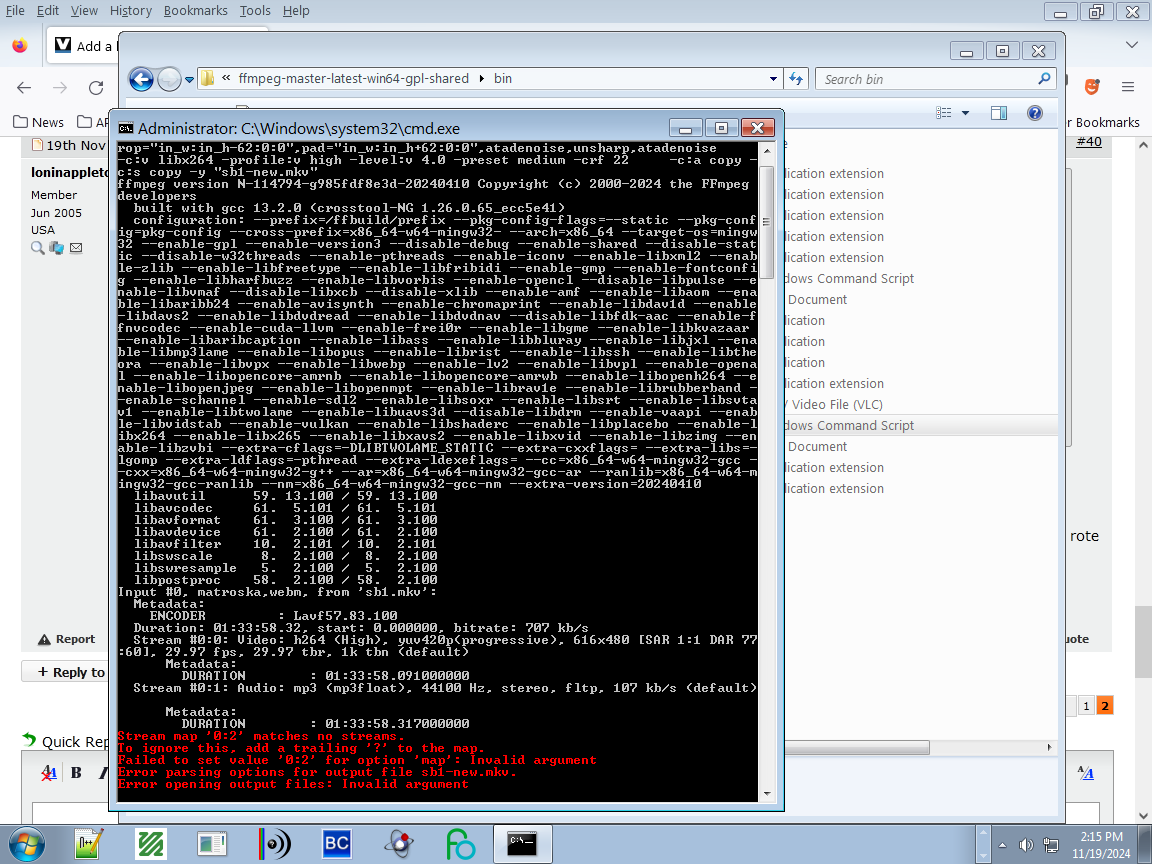The height and width of the screenshot is (864, 1152).
Task: Click the Explorer search magnifier icon
Action: click(x=1044, y=79)
